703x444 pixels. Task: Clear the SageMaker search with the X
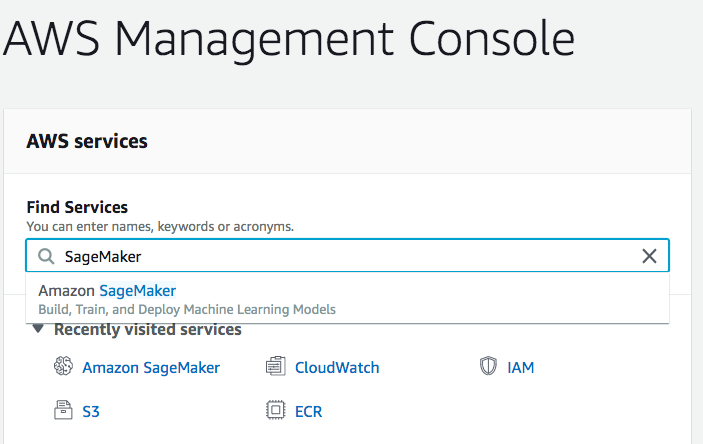point(649,257)
